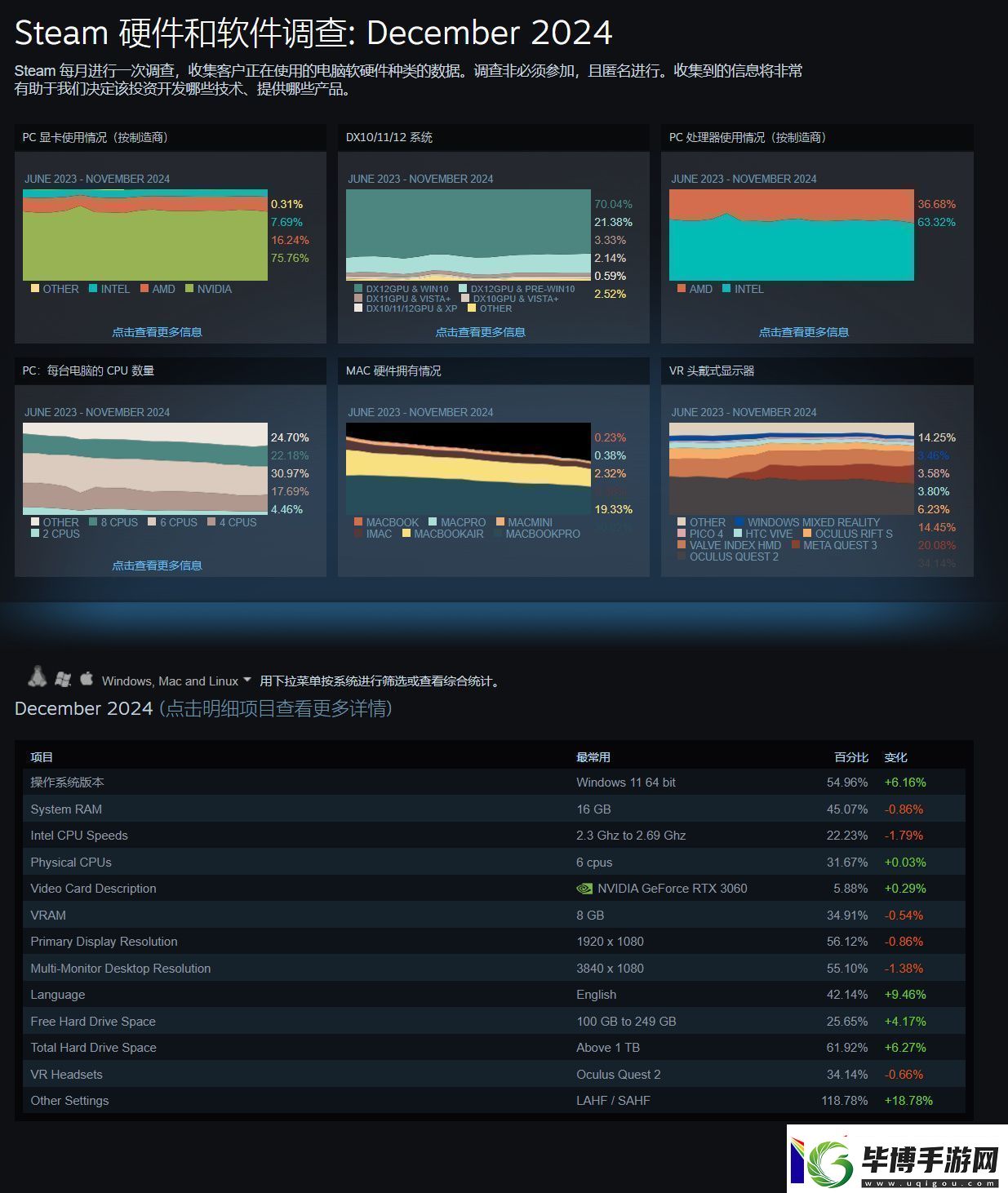Click the 变化 column header
Viewport: 1008px width, 1193px height.
(896, 757)
